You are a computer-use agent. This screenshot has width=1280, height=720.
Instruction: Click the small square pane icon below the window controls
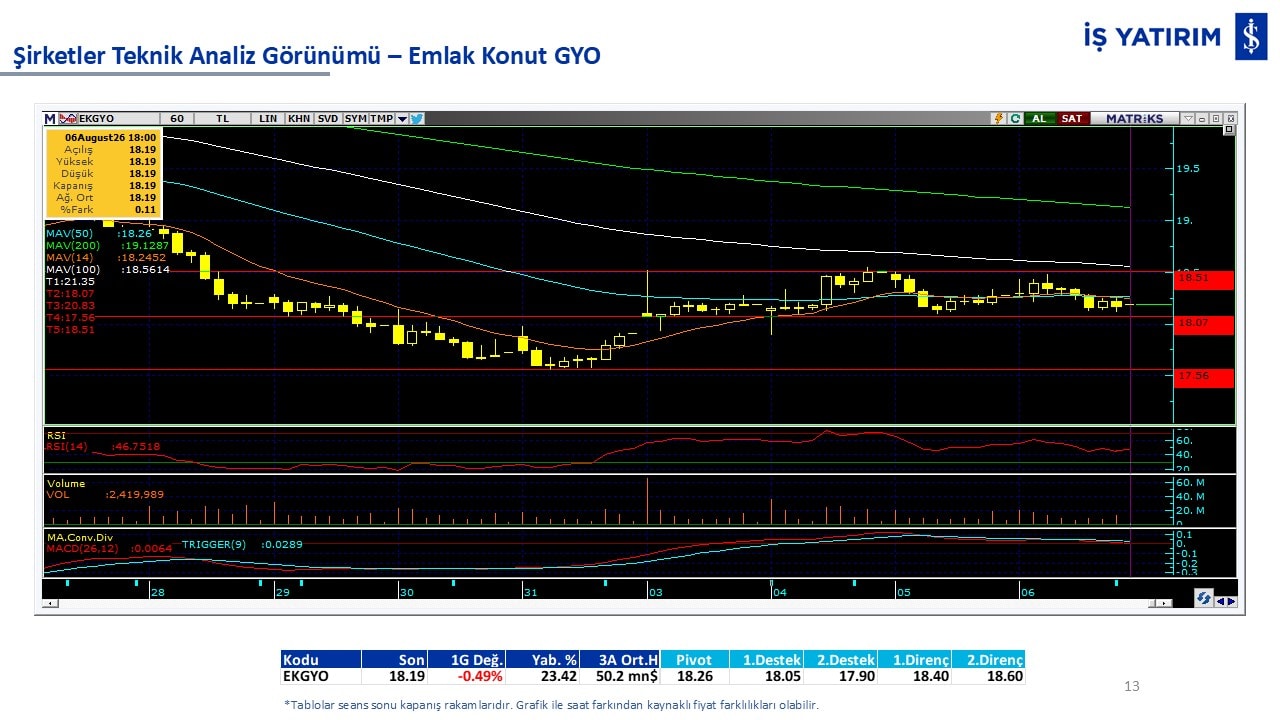click(1229, 130)
